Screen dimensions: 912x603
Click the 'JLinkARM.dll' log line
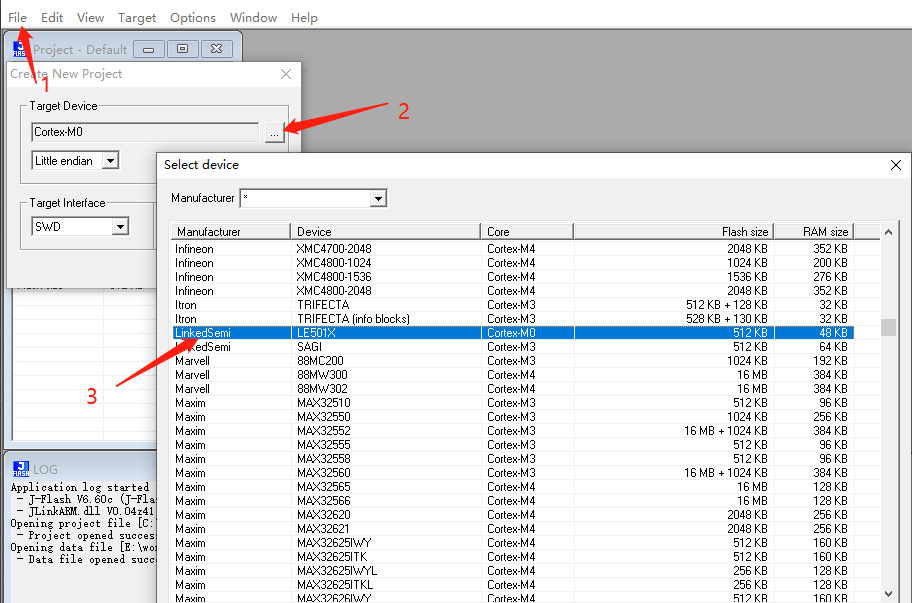pos(86,511)
